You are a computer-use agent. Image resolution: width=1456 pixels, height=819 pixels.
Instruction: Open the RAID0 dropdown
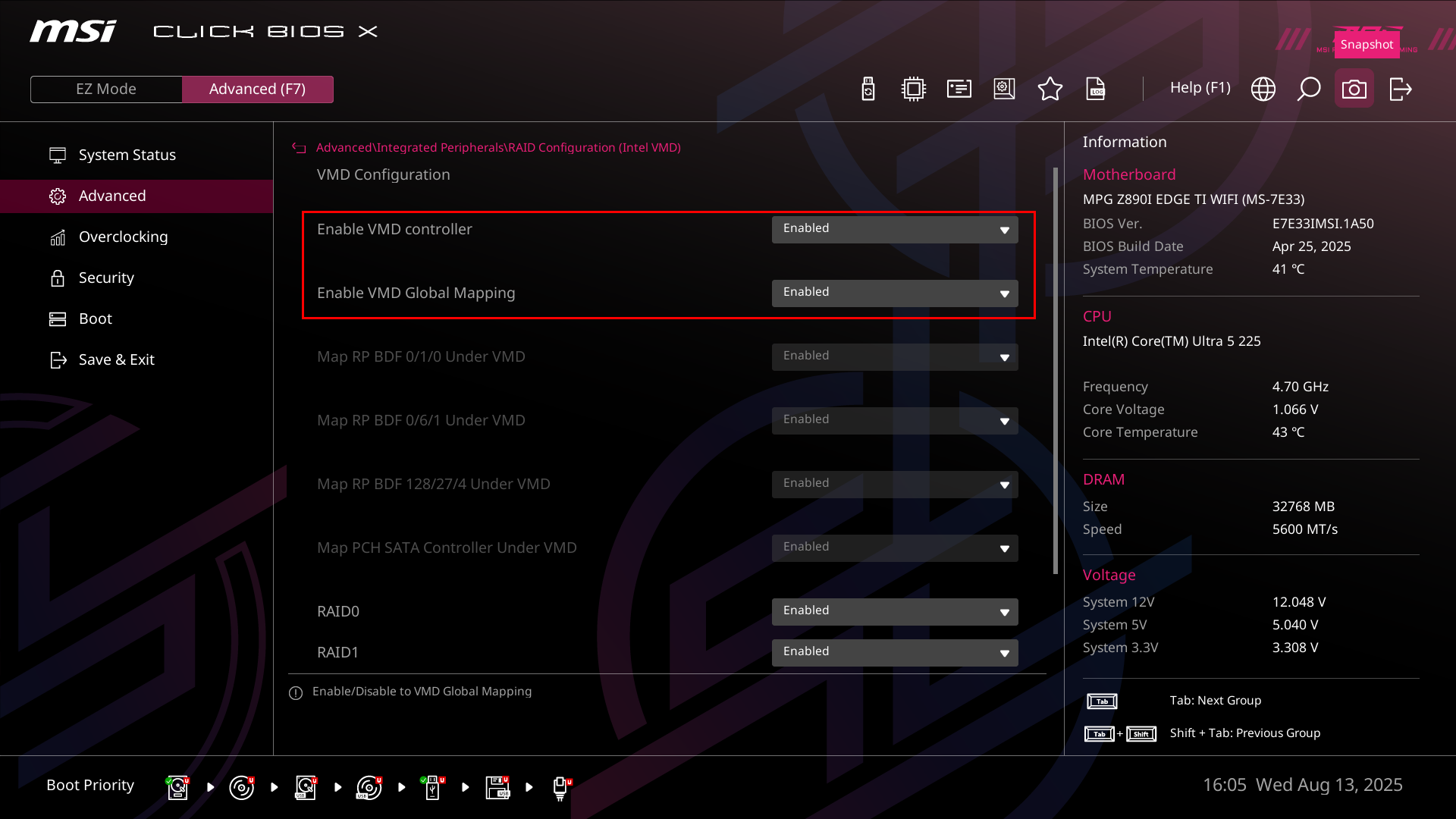click(895, 611)
